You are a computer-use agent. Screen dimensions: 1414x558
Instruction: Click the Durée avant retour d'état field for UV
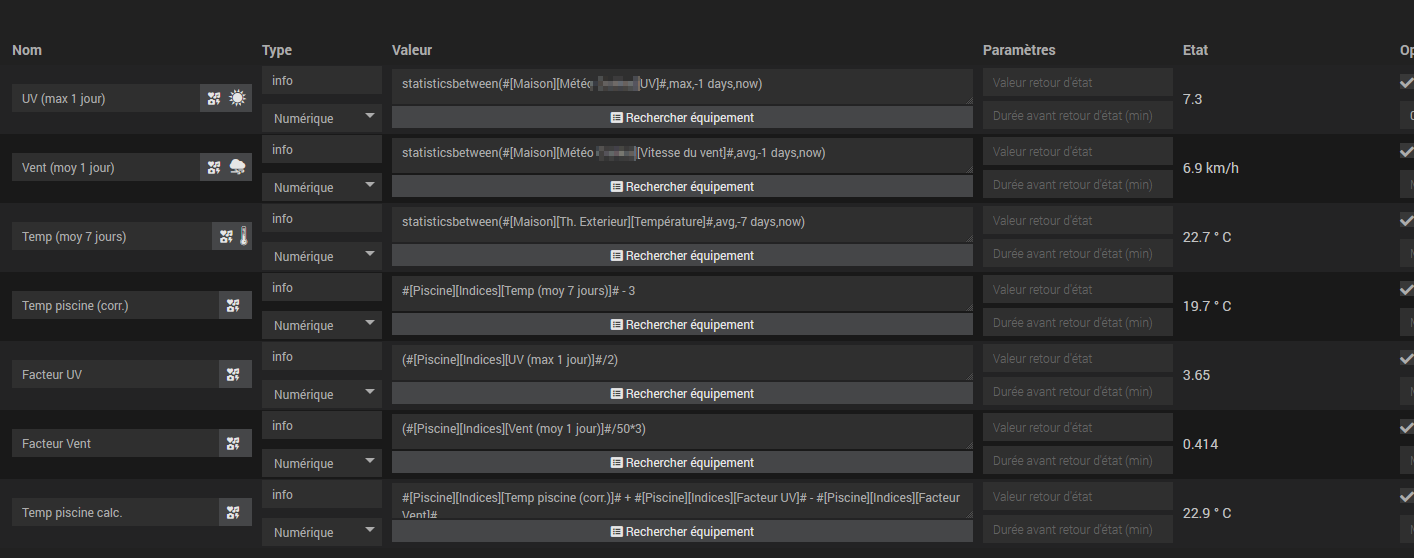1077,116
